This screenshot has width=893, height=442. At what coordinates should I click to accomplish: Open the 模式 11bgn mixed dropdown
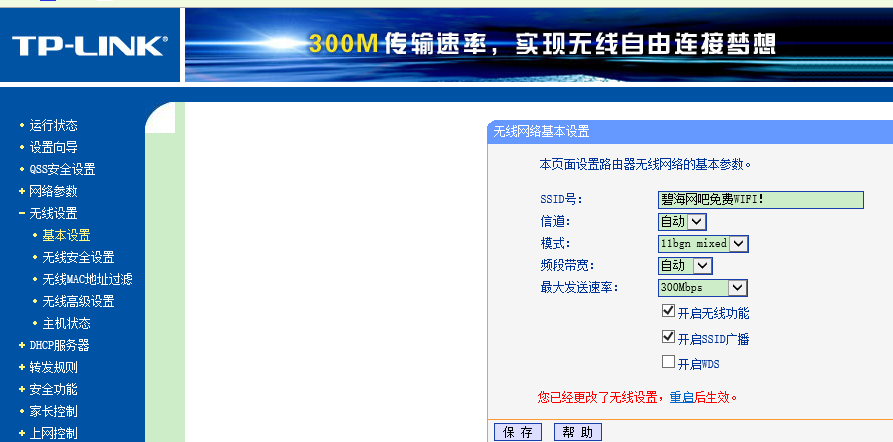(703, 243)
